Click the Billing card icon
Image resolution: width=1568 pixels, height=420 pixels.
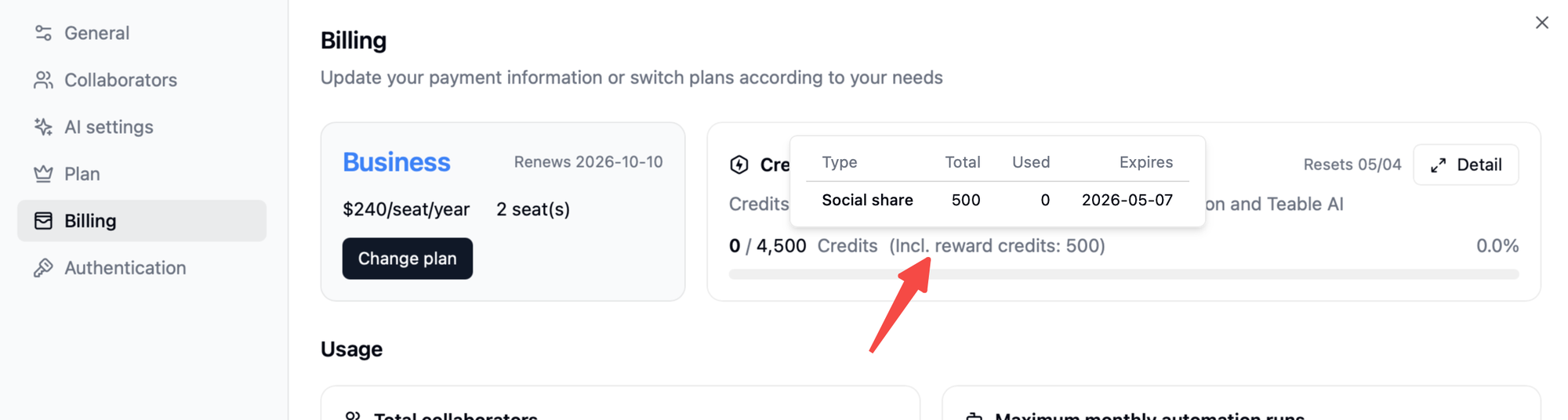(43, 221)
